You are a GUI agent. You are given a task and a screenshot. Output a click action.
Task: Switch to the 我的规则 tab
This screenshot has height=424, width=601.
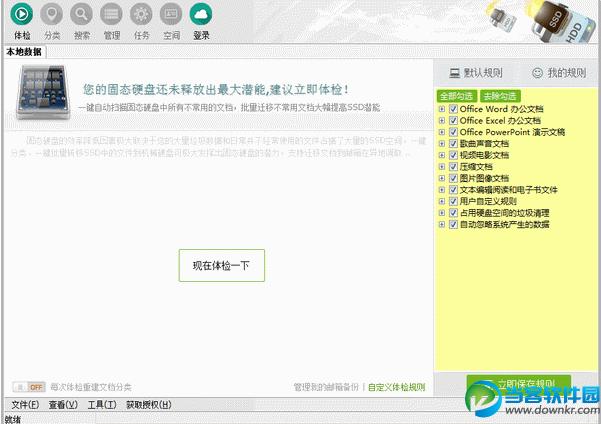[x=559, y=72]
